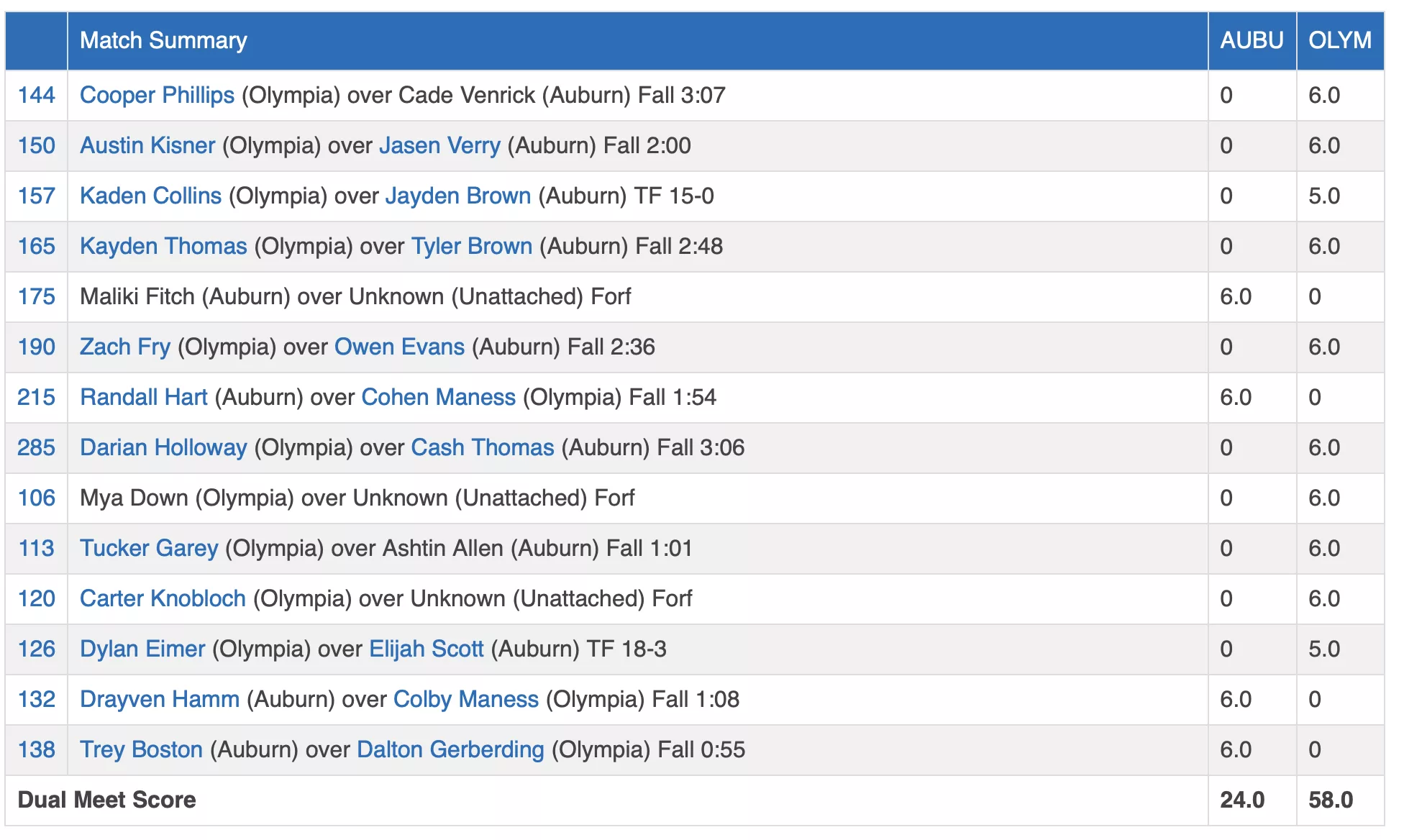Click the 138 weight class link
1404x840 pixels.
click(x=36, y=749)
